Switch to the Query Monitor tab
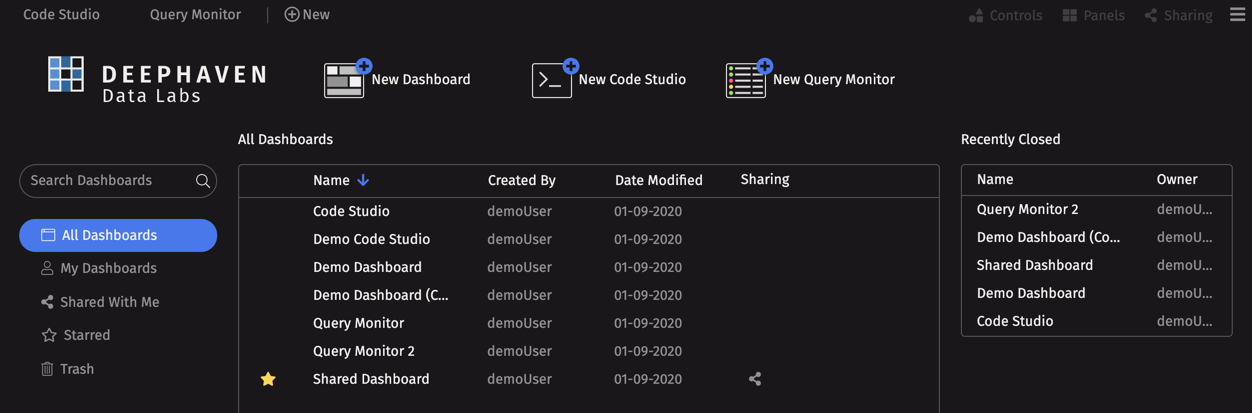 tap(195, 14)
